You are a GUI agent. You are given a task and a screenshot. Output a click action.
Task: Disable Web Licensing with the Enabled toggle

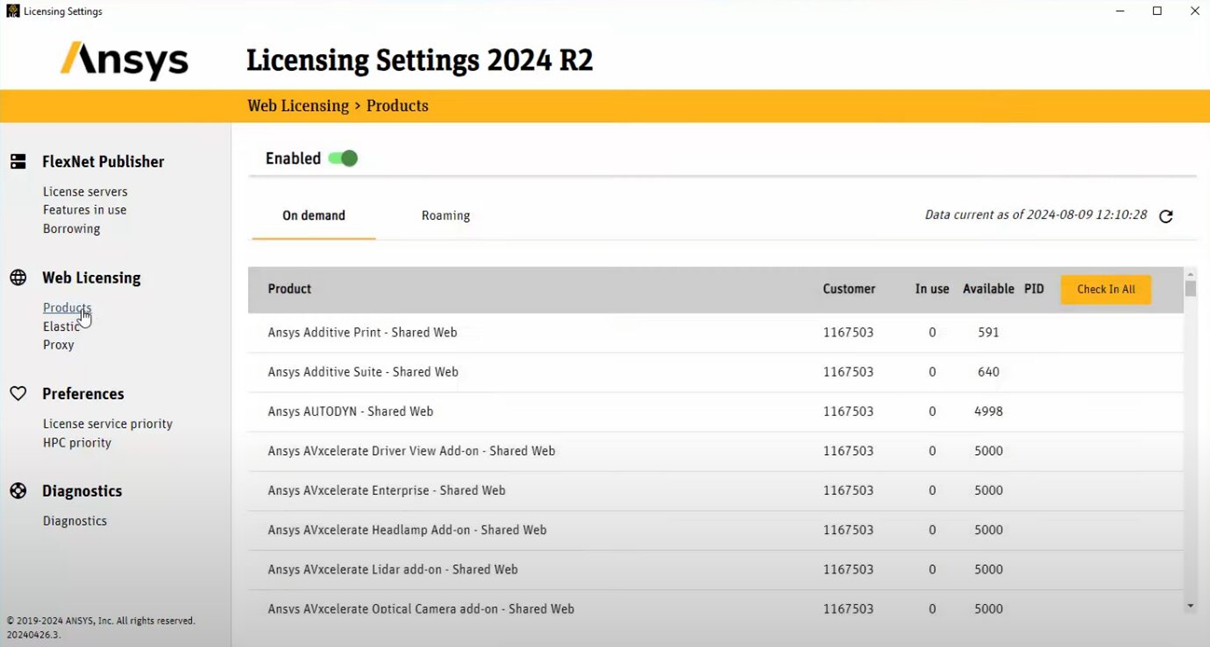click(344, 158)
